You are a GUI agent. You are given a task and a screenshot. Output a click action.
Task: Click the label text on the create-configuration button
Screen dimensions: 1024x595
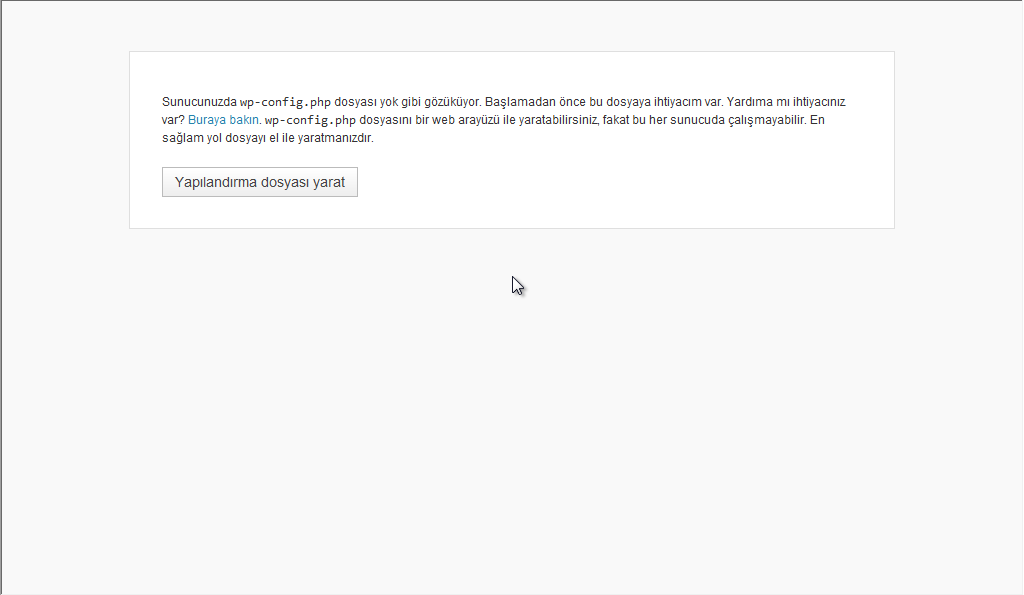tap(259, 181)
